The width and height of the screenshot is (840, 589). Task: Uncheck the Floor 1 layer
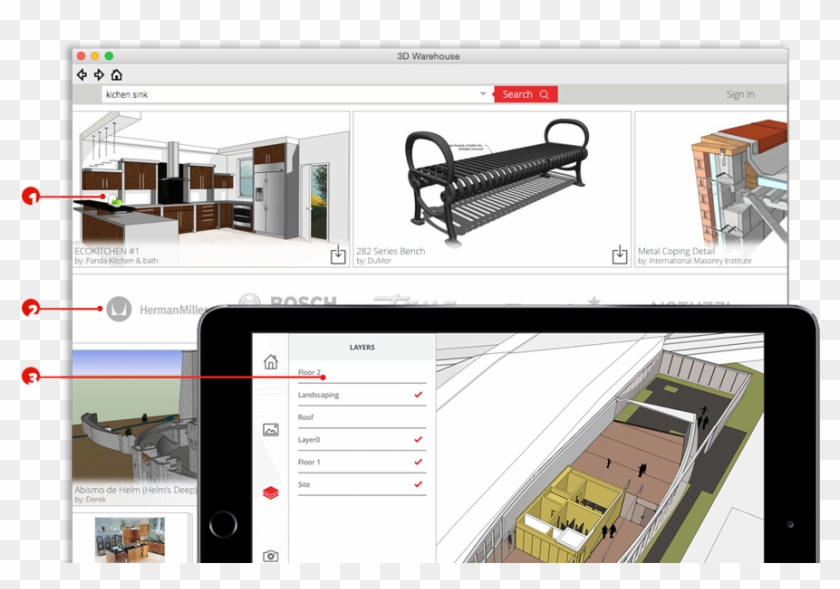point(418,462)
